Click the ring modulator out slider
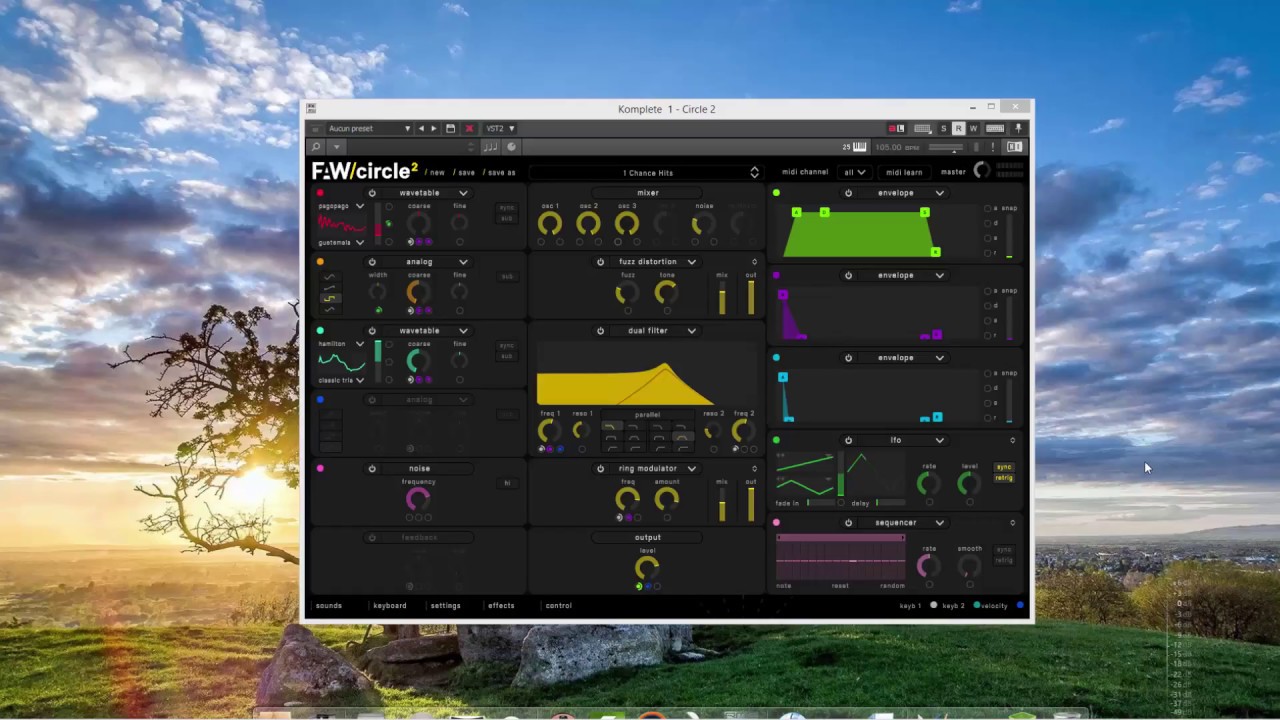This screenshot has height=720, width=1280. (751, 503)
